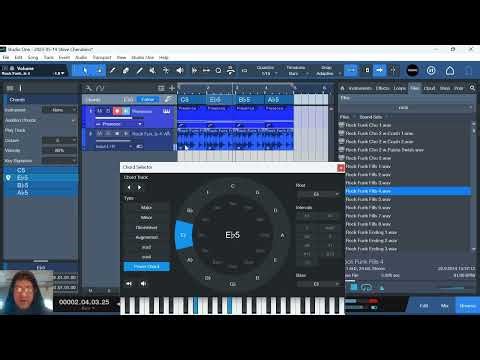Open the track list icon
This screenshot has width=480, height=360.
(161, 88)
